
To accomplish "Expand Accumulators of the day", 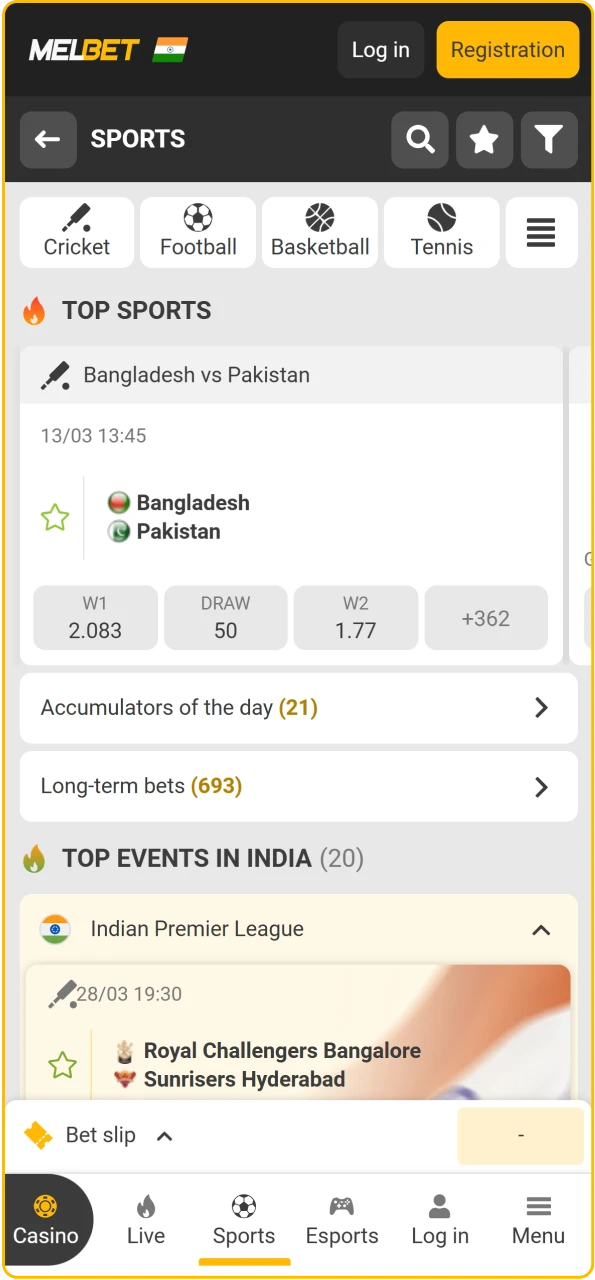I will [298, 708].
